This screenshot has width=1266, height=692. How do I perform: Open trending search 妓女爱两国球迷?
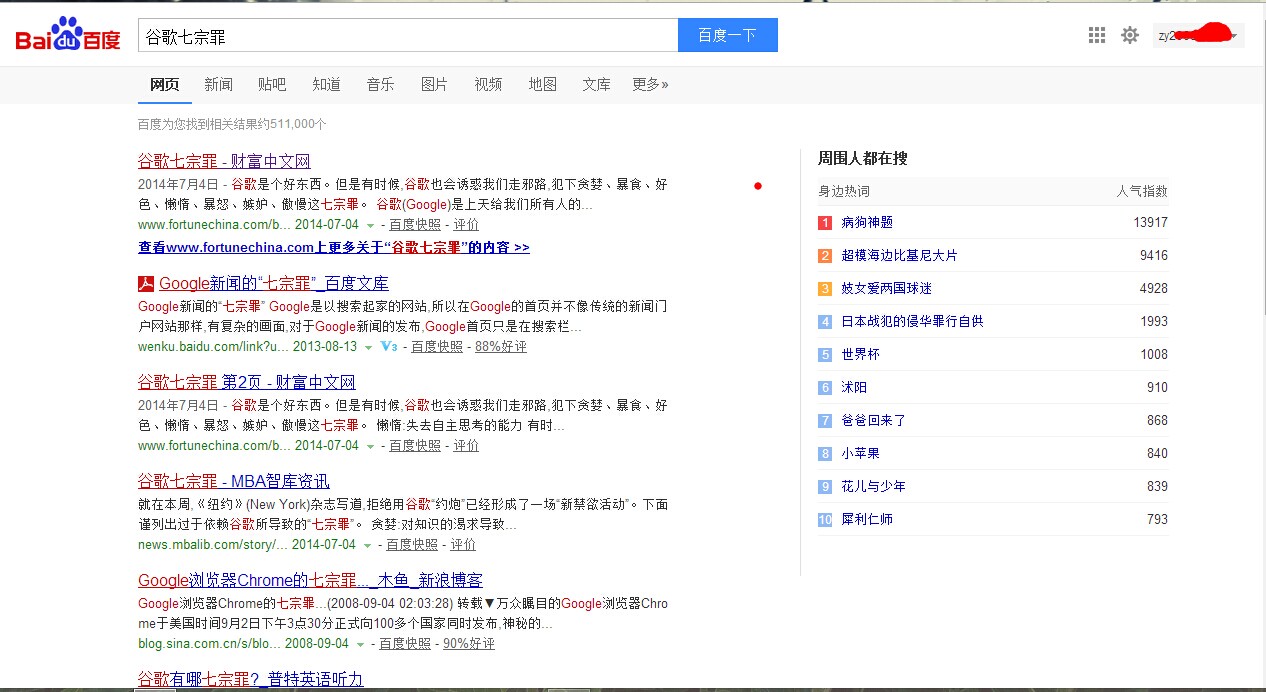886,288
